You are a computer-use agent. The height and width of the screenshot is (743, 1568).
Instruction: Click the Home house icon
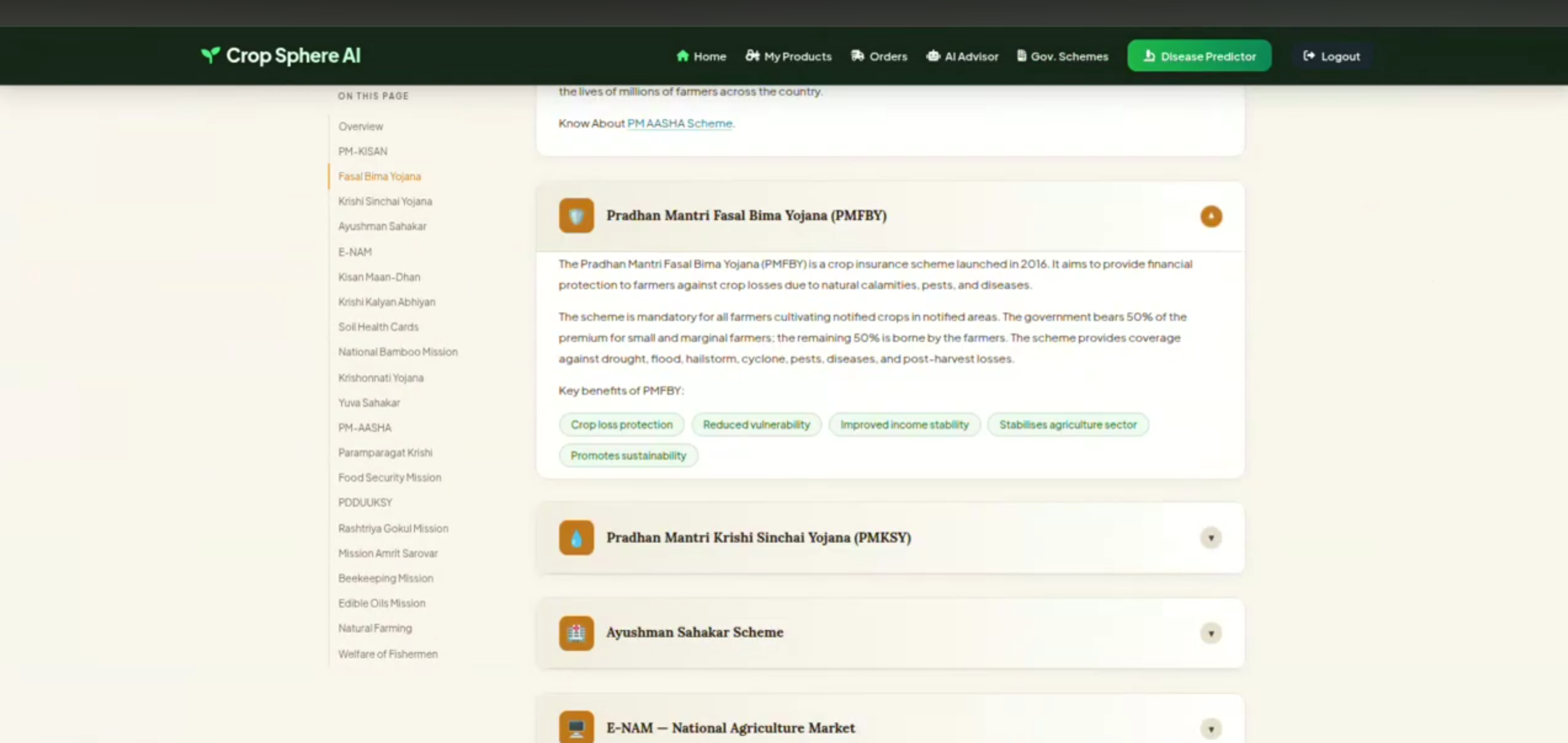682,56
